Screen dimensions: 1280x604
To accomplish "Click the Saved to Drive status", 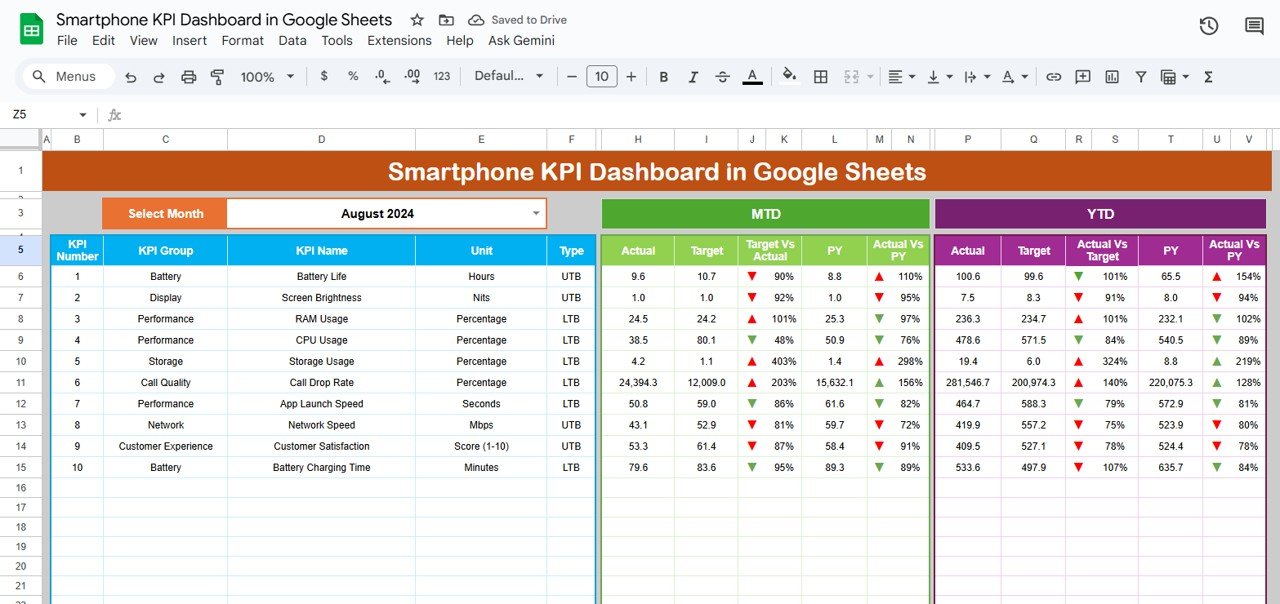I will coord(518,20).
